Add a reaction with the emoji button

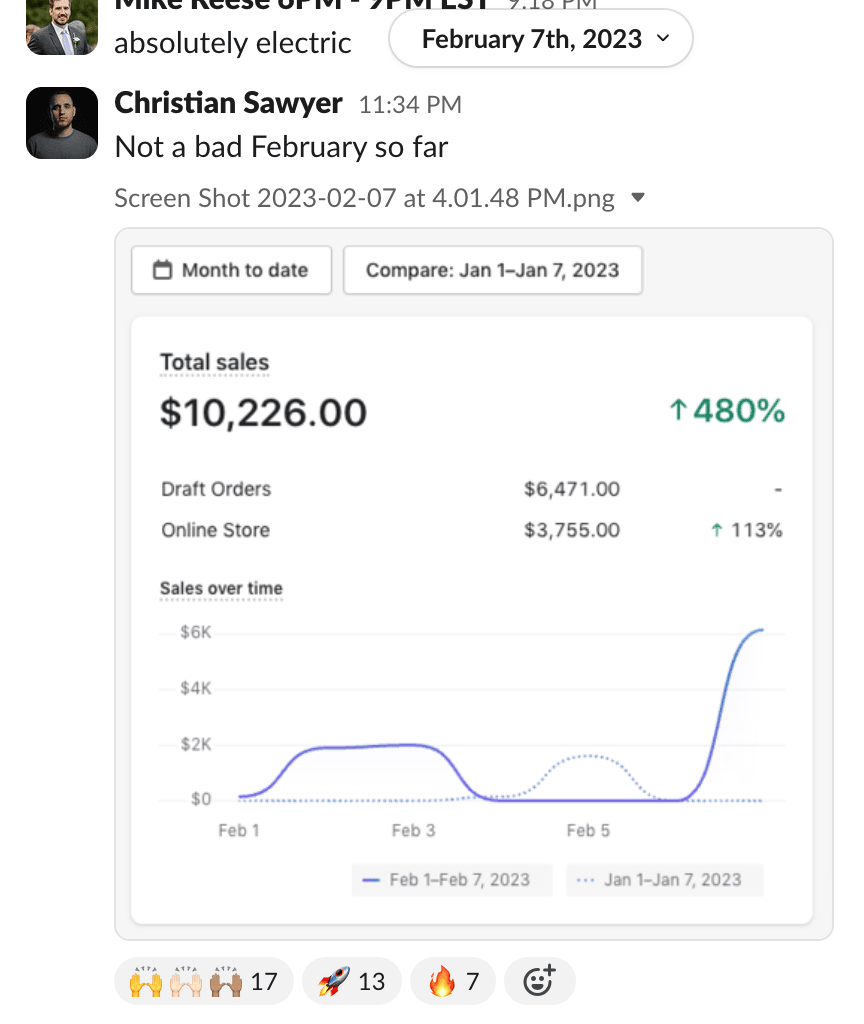pos(539,981)
